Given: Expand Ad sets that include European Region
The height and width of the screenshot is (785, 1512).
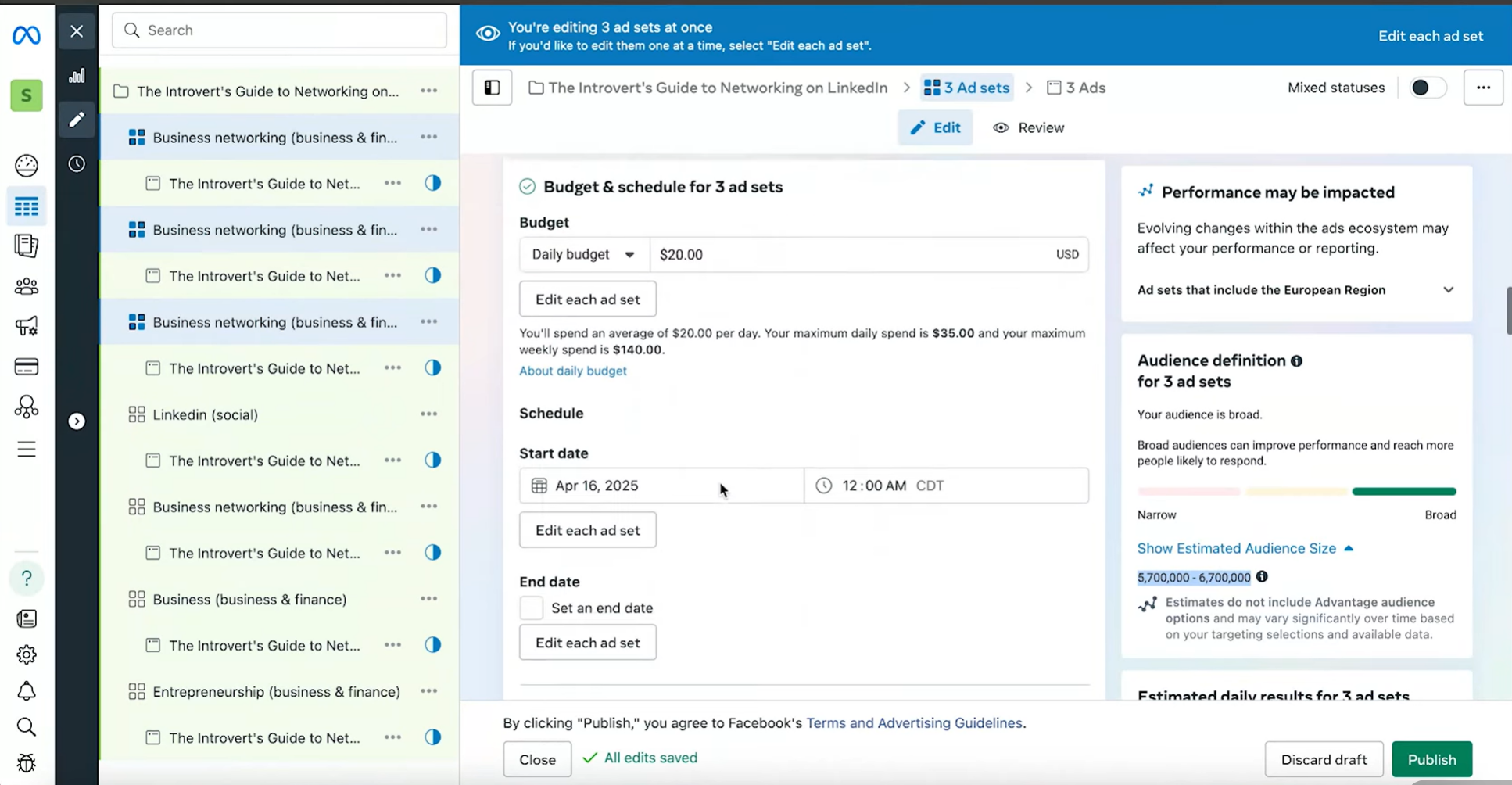Looking at the screenshot, I should click(x=1448, y=290).
